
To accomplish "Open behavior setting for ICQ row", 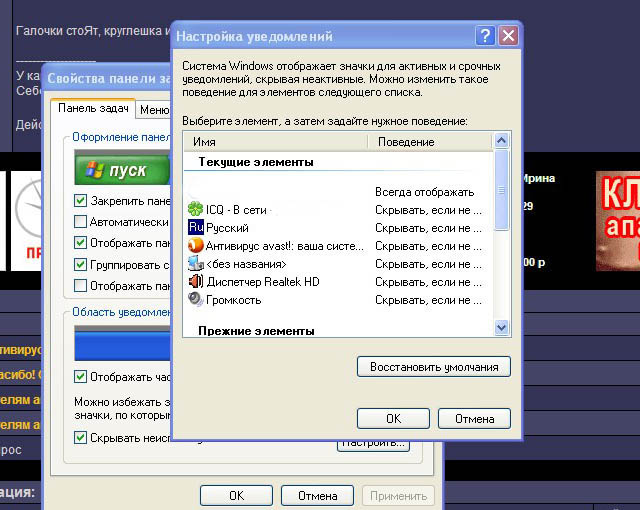I will [431, 209].
